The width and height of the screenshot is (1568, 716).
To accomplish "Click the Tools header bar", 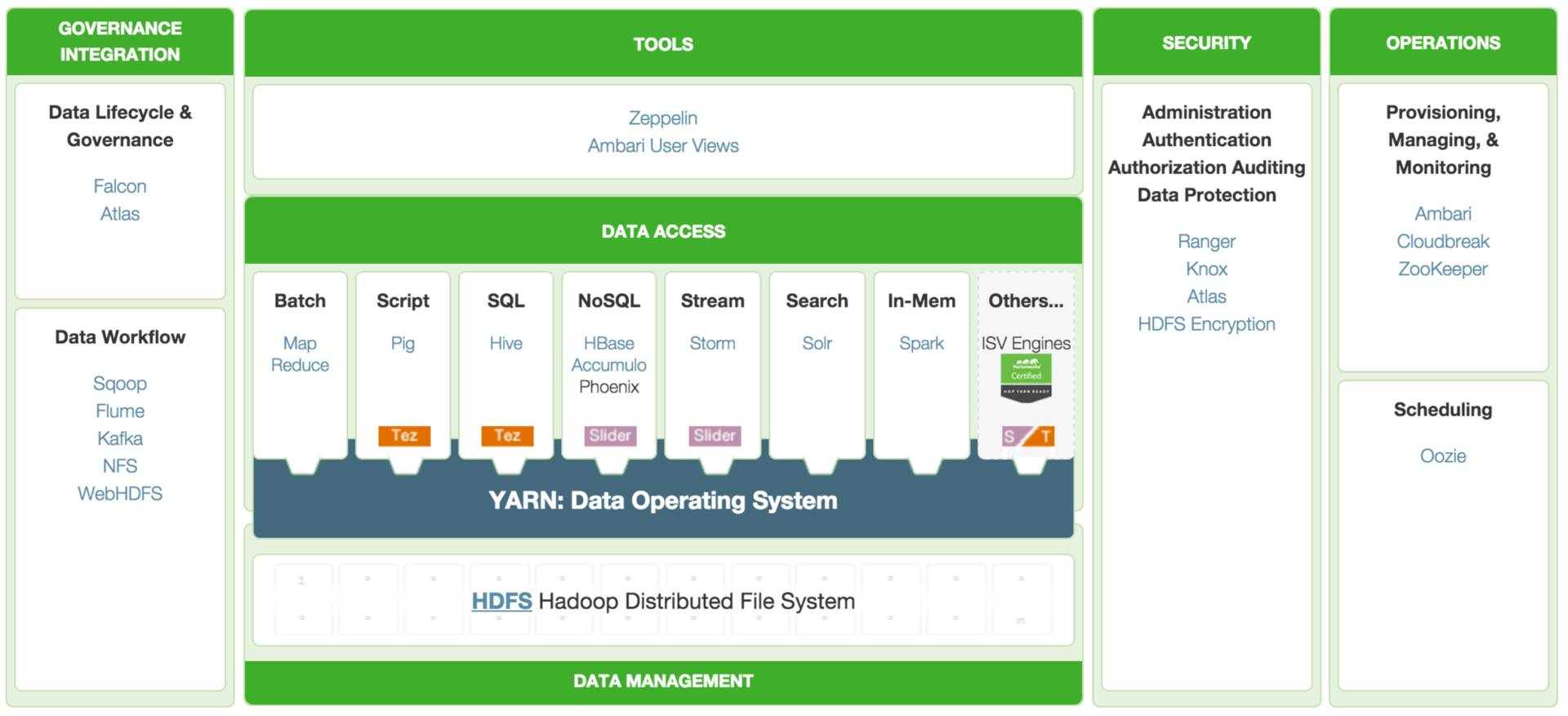I will 663,44.
